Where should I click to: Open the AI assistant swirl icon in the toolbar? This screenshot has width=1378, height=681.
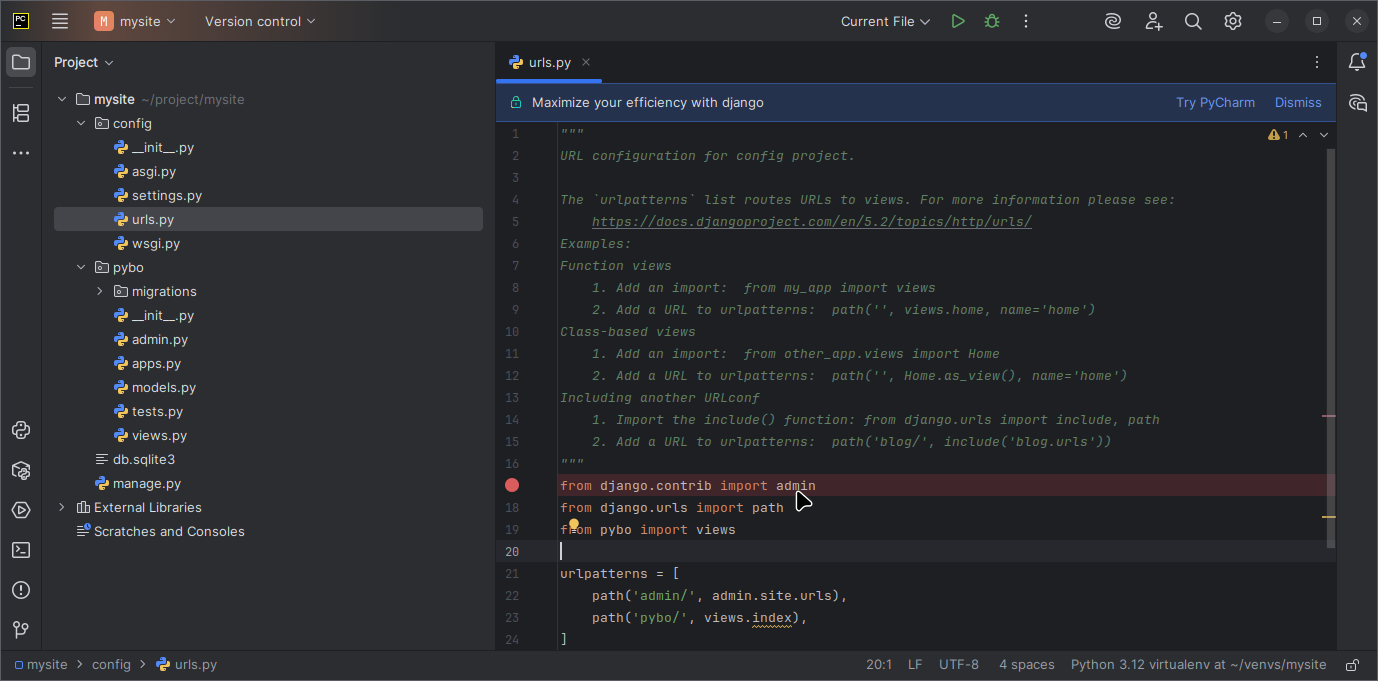1113,21
